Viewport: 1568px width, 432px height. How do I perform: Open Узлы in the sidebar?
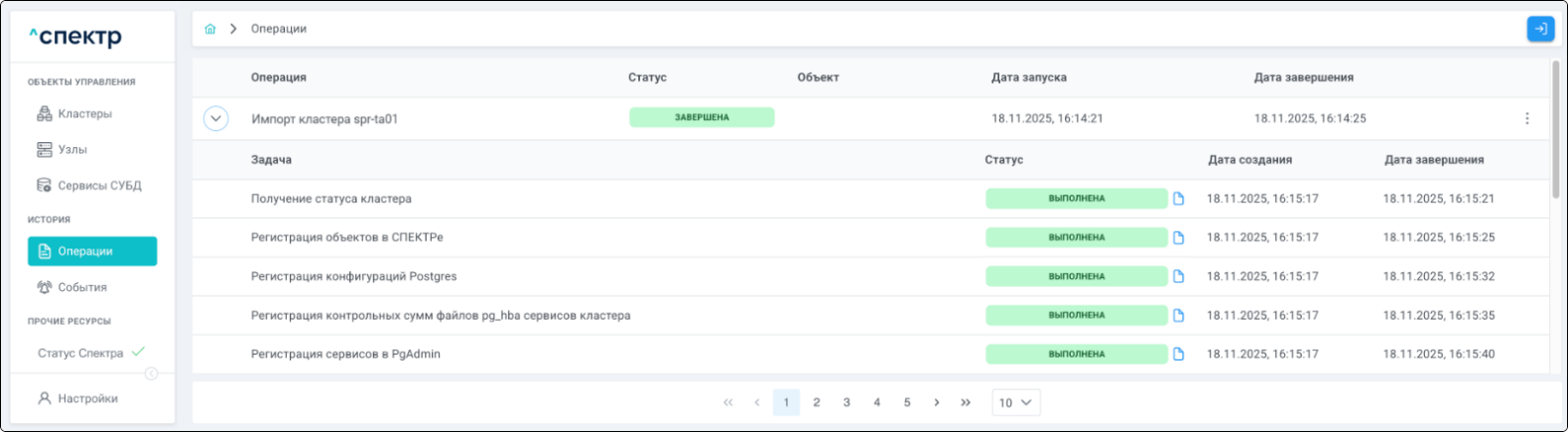point(72,150)
